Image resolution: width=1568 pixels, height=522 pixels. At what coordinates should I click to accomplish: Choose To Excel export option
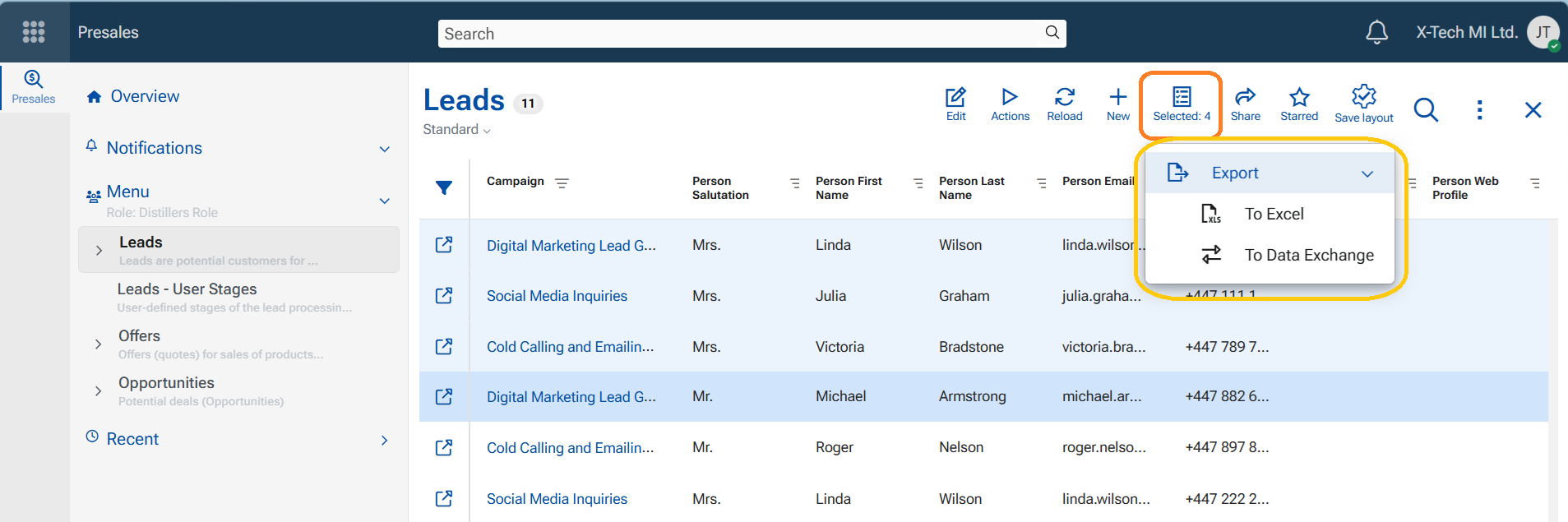click(x=1274, y=215)
